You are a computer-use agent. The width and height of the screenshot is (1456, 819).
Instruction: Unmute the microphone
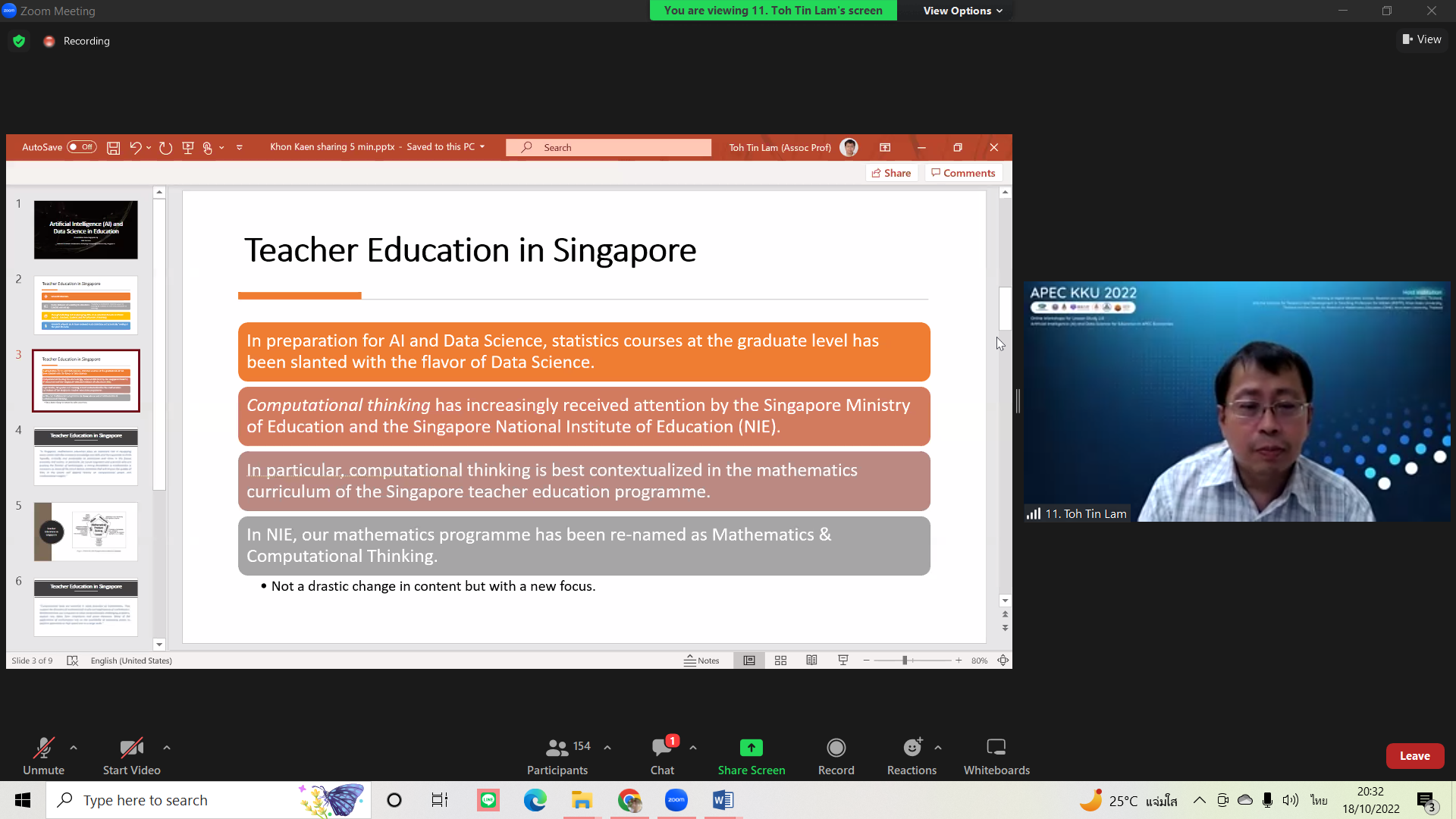point(43,748)
